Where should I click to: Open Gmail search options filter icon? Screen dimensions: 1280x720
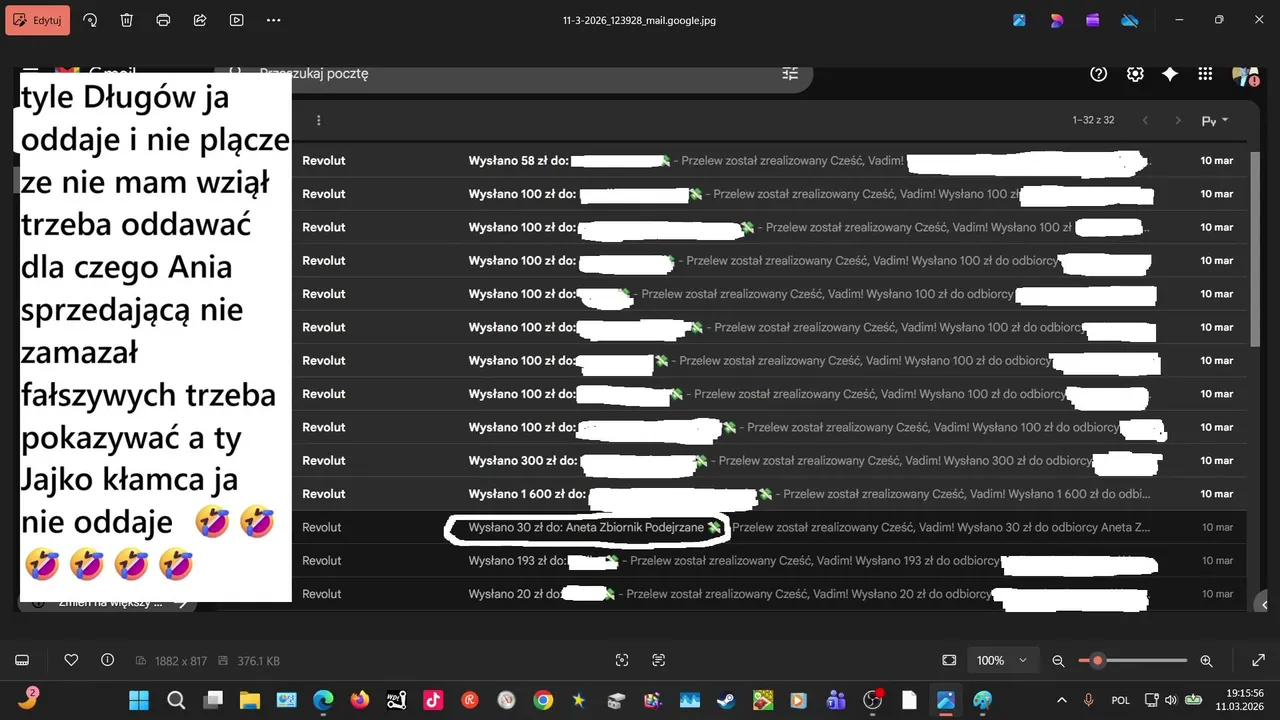pyautogui.click(x=790, y=74)
